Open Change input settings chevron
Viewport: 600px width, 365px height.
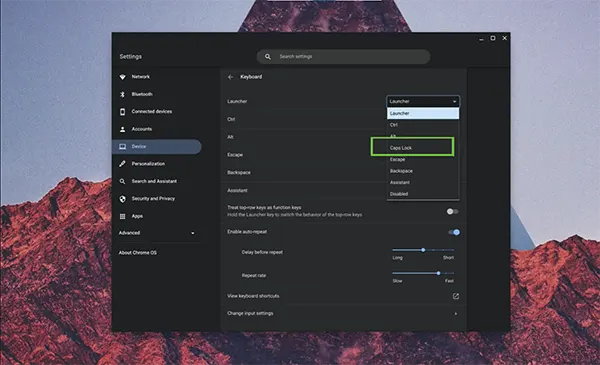point(455,314)
